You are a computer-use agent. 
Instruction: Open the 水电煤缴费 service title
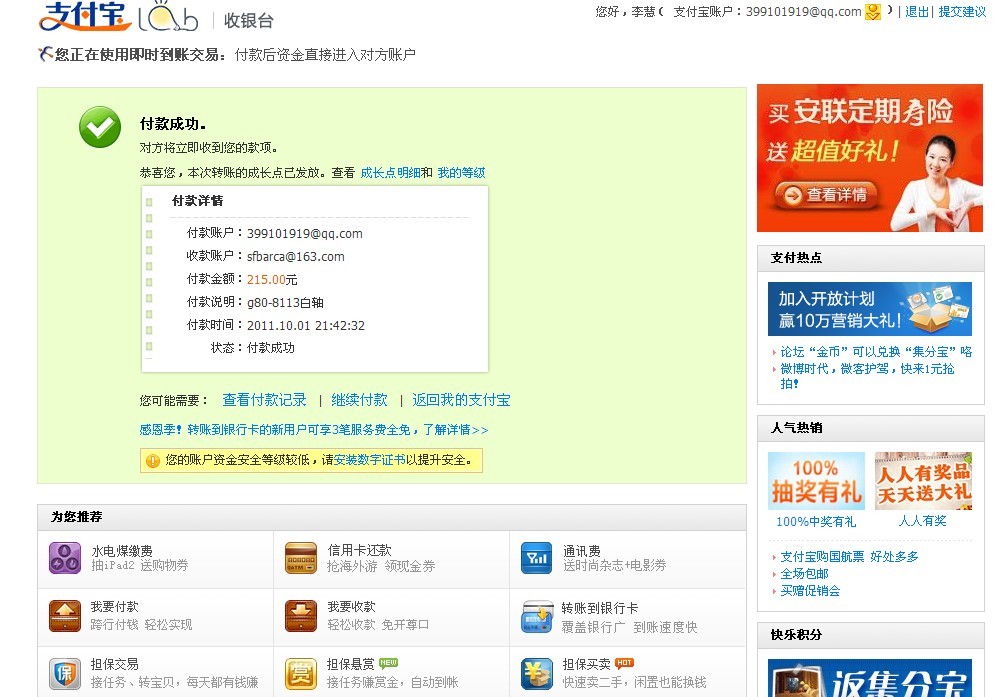[122, 551]
